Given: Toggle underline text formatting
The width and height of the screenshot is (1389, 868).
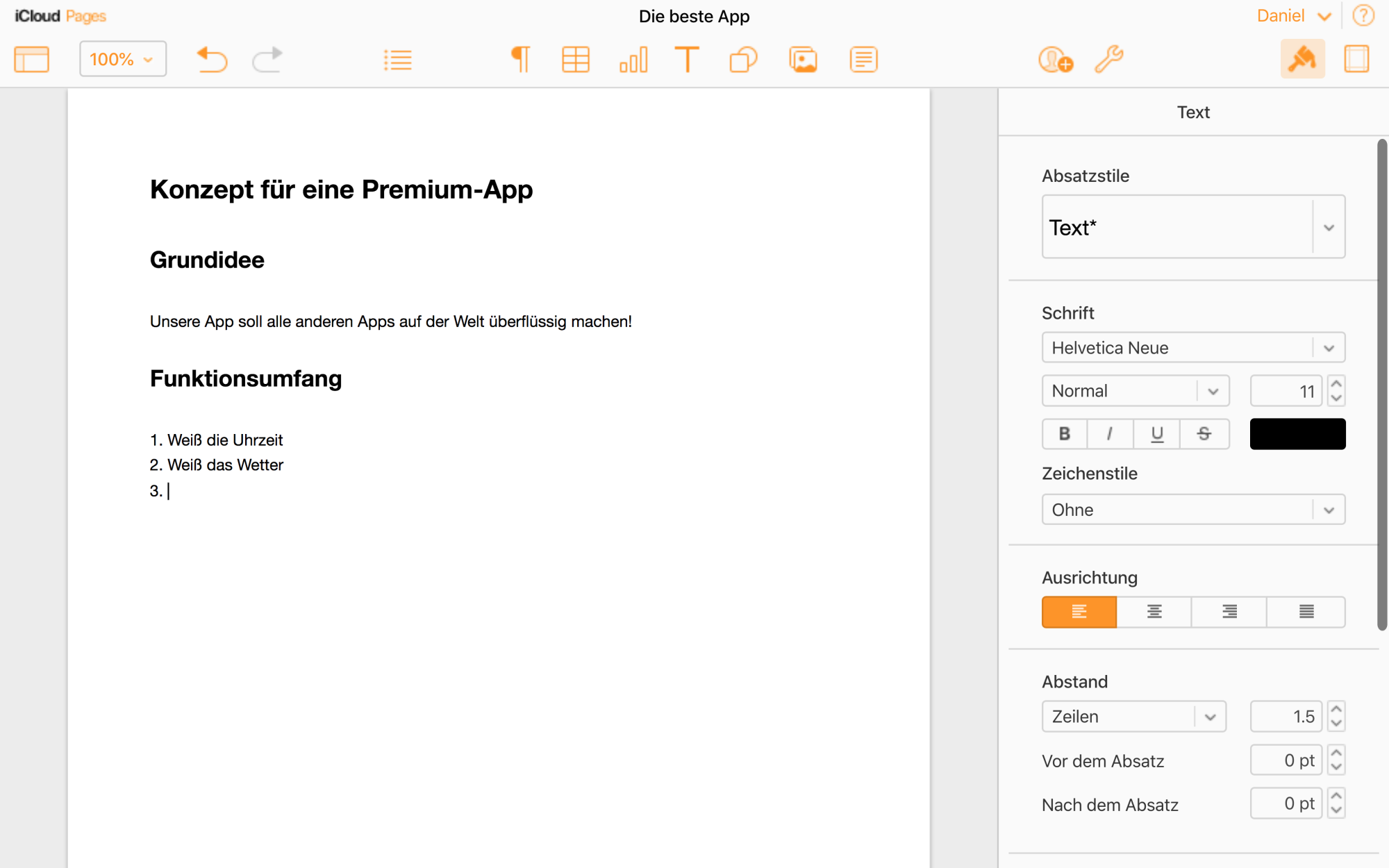Looking at the screenshot, I should 1157,434.
